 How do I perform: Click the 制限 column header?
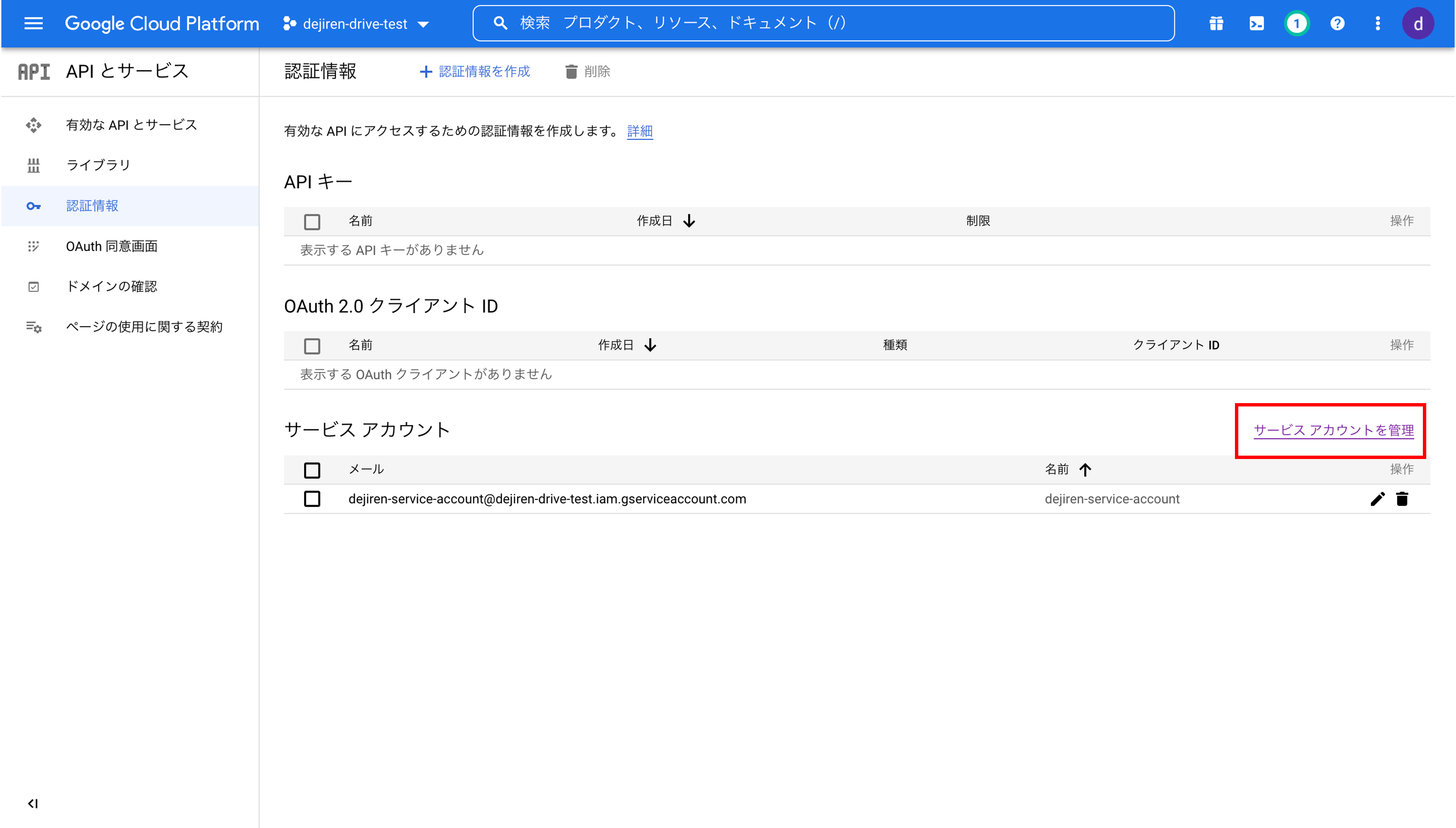click(x=978, y=221)
